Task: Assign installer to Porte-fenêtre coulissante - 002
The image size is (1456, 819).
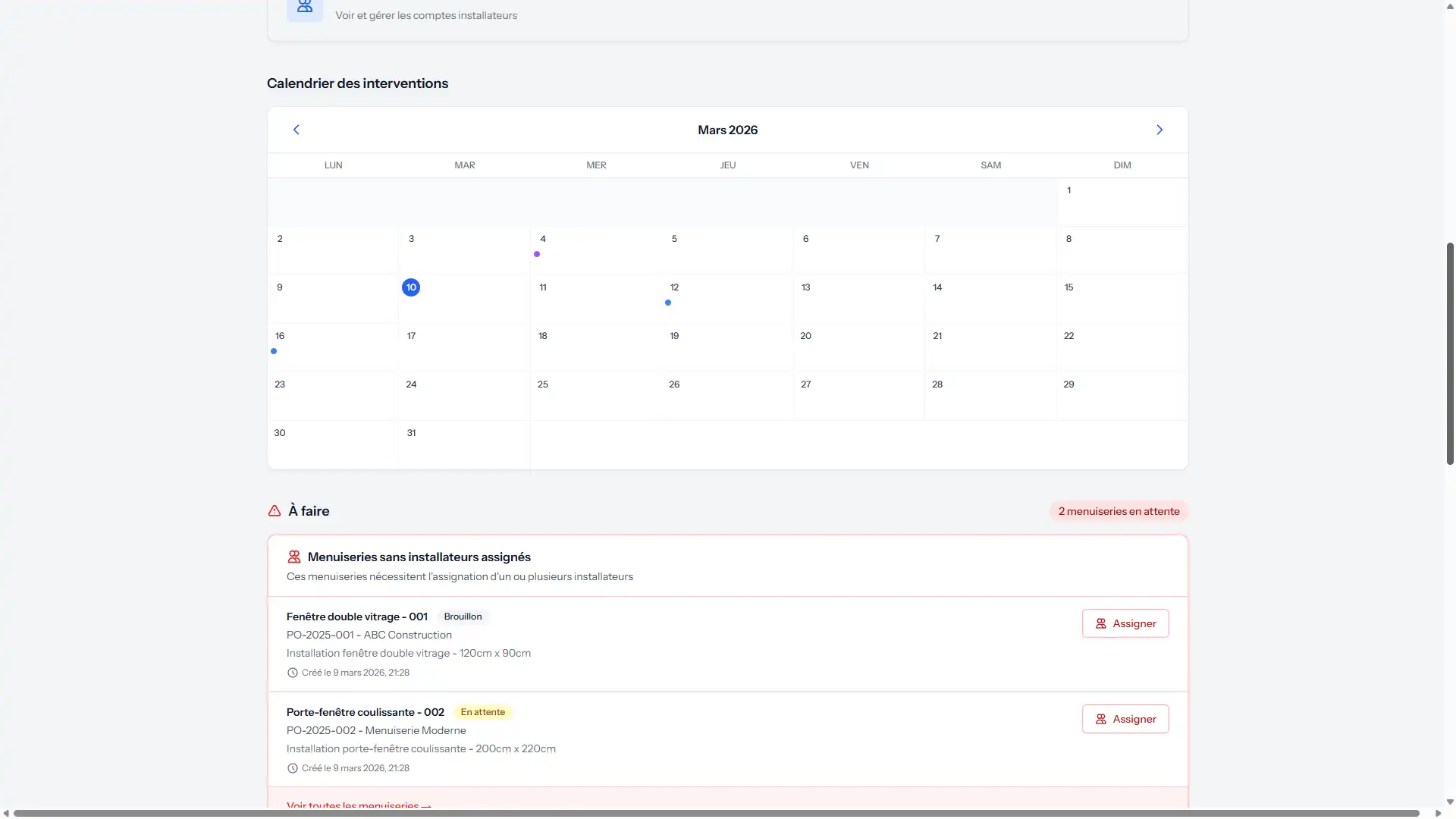Action: (1125, 719)
